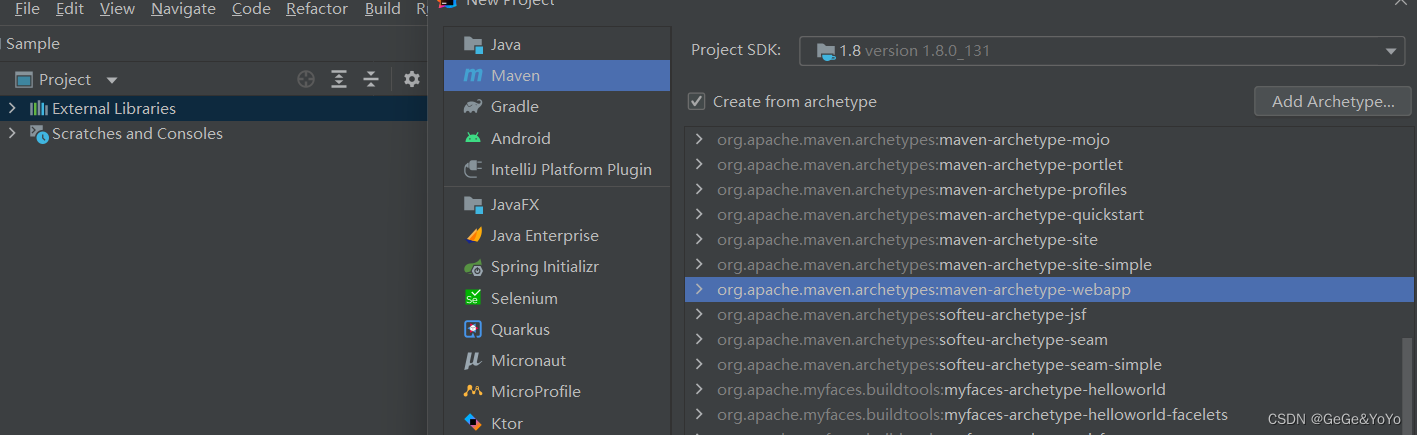Screen dimensions: 1417x435
Task: Open the Code menu
Action: click(x=251, y=9)
